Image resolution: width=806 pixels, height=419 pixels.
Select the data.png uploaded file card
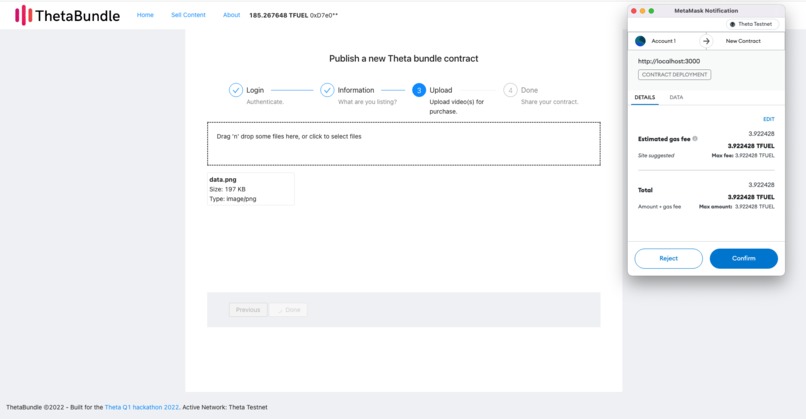pos(251,189)
